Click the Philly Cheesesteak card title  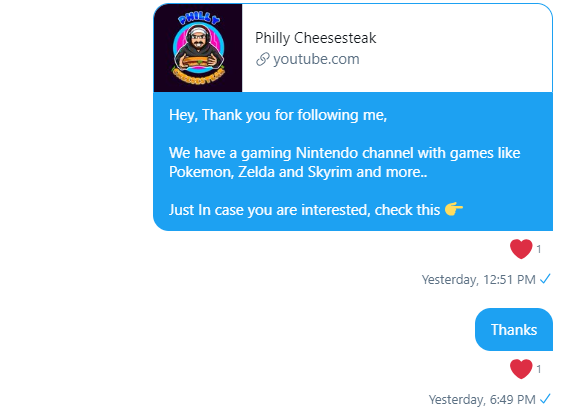click(x=315, y=38)
